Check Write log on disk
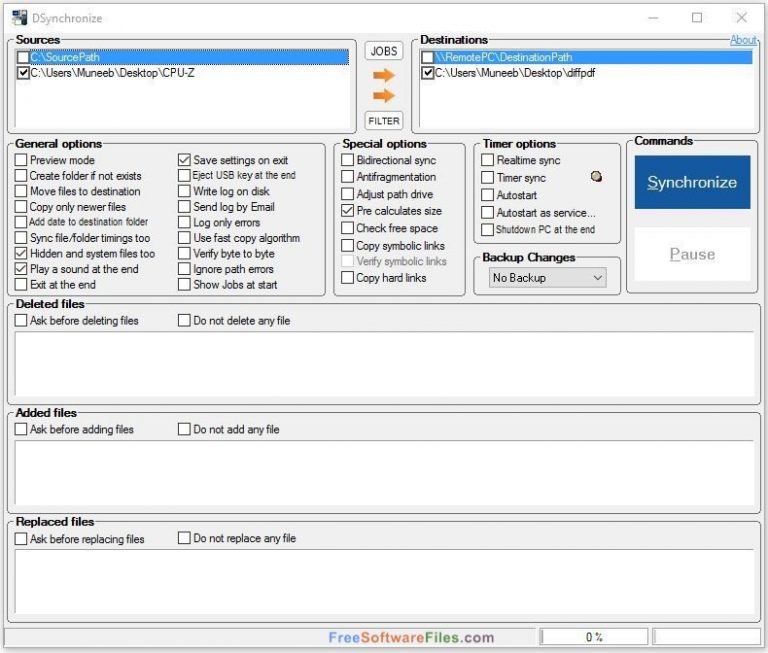768x653 pixels. [184, 191]
